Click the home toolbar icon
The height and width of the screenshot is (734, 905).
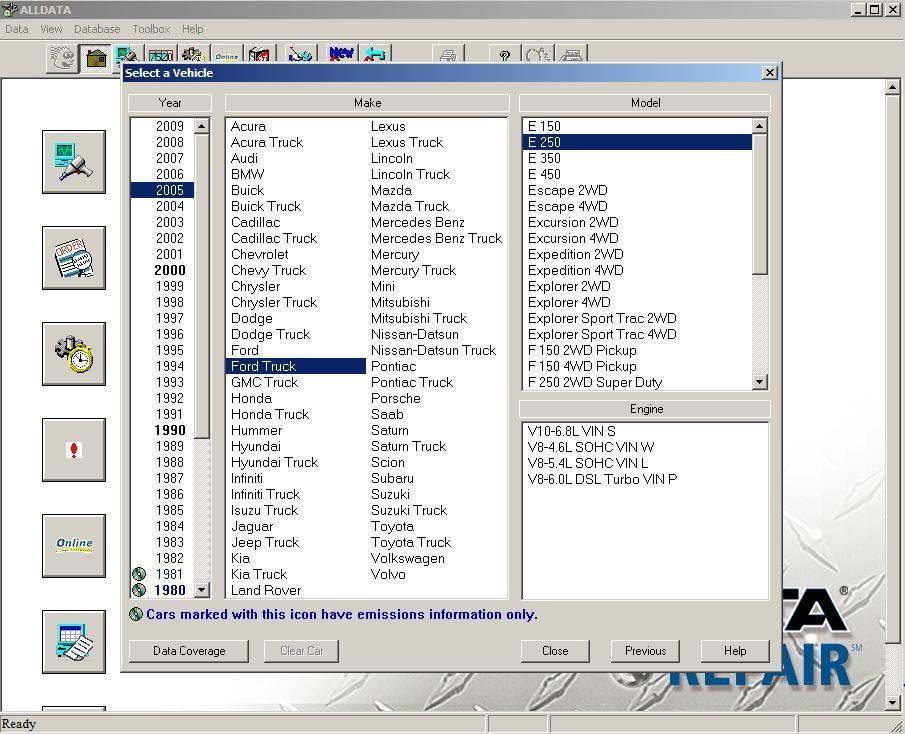tap(96, 58)
